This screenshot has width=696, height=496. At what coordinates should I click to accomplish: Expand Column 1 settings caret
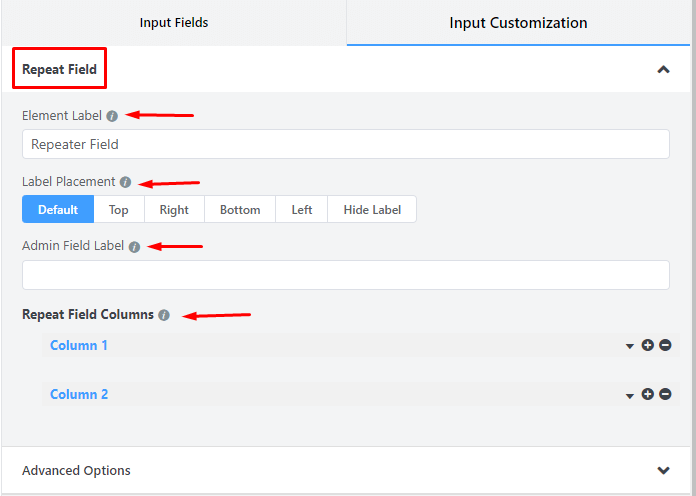click(630, 346)
